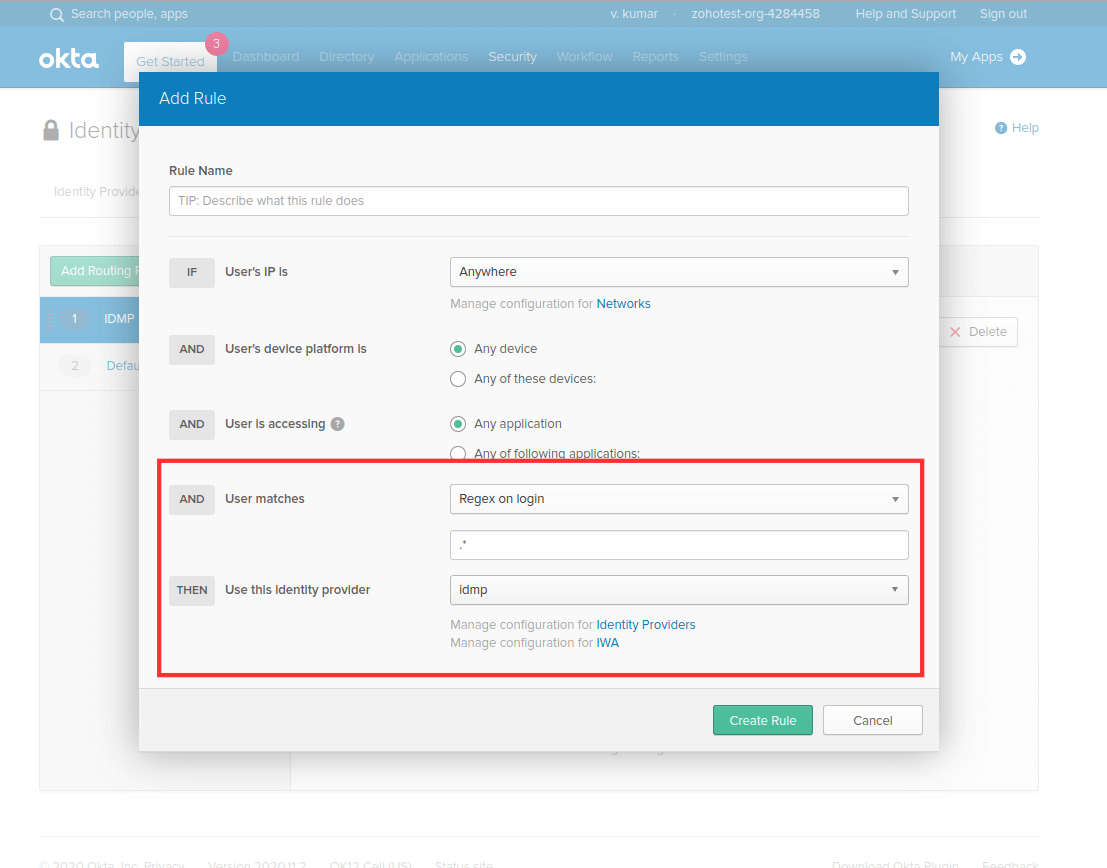The image size is (1107, 868).
Task: Click the drag handle on IDMP rule row
Action: point(50,319)
